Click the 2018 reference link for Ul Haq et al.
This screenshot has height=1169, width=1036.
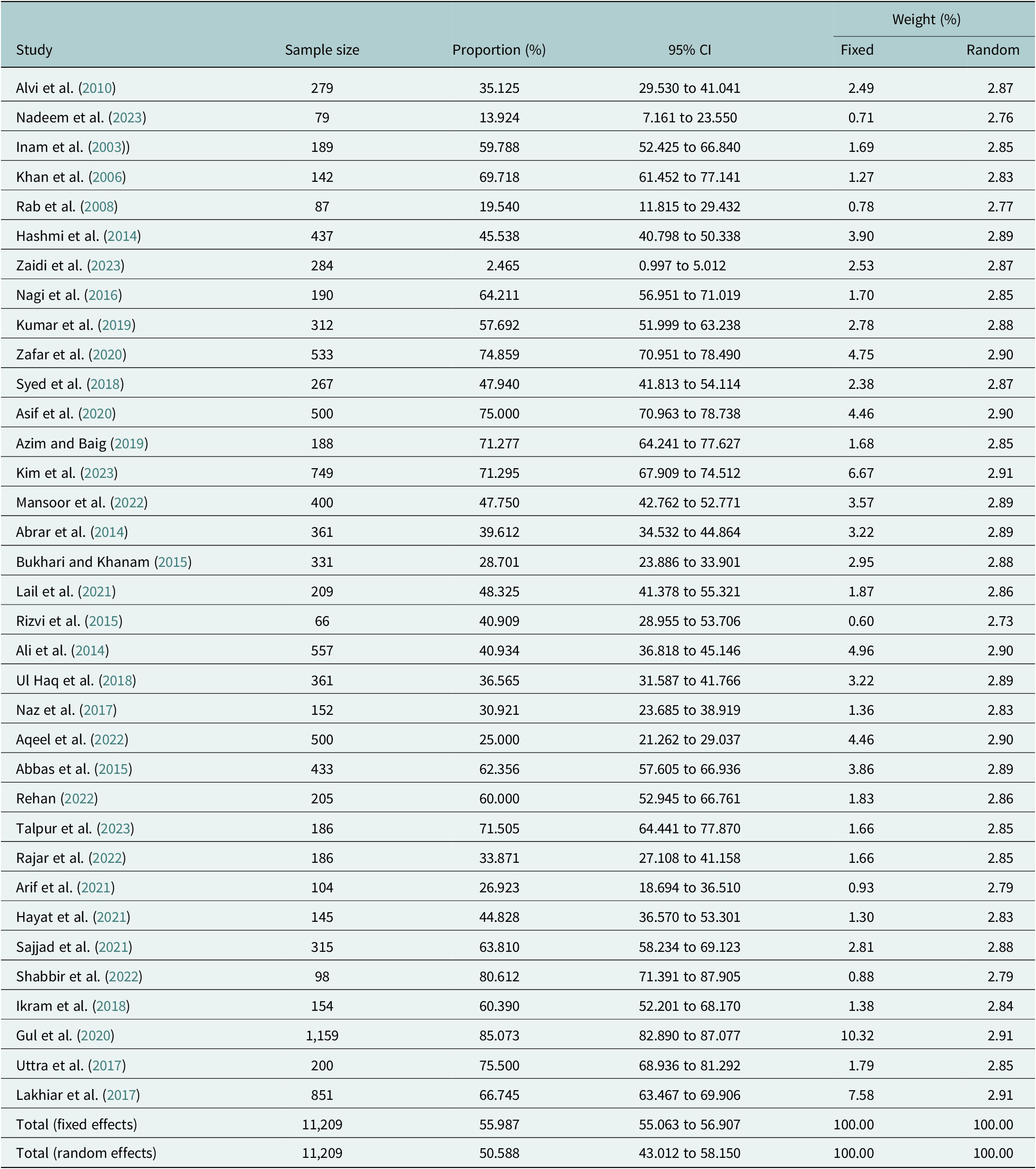click(x=117, y=681)
